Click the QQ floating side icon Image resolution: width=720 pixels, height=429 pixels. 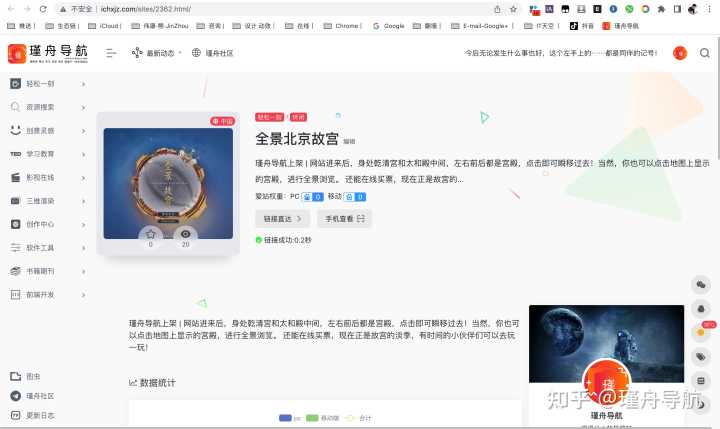[x=701, y=309]
